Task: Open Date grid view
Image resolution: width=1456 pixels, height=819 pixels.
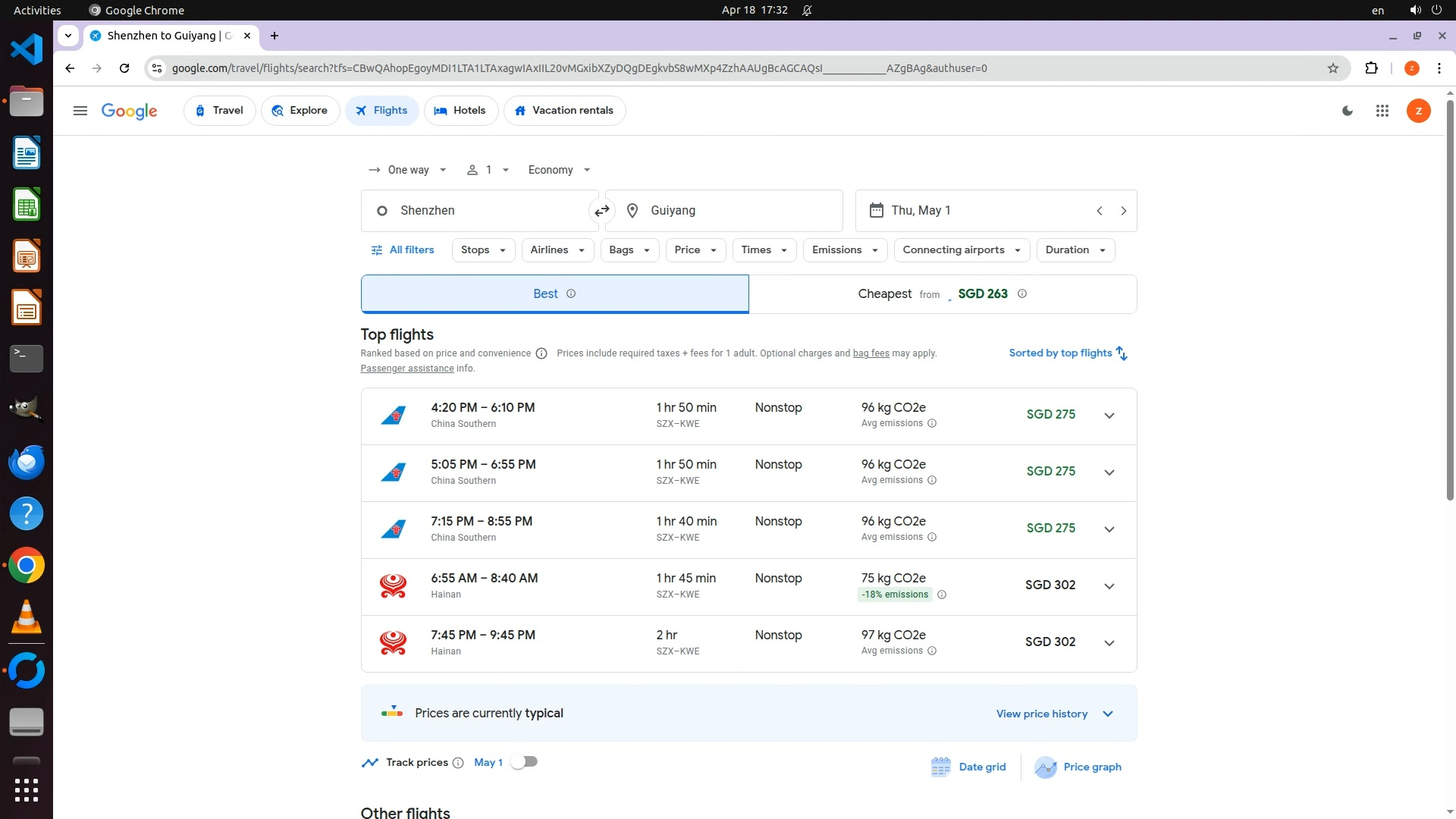Action: 968,767
